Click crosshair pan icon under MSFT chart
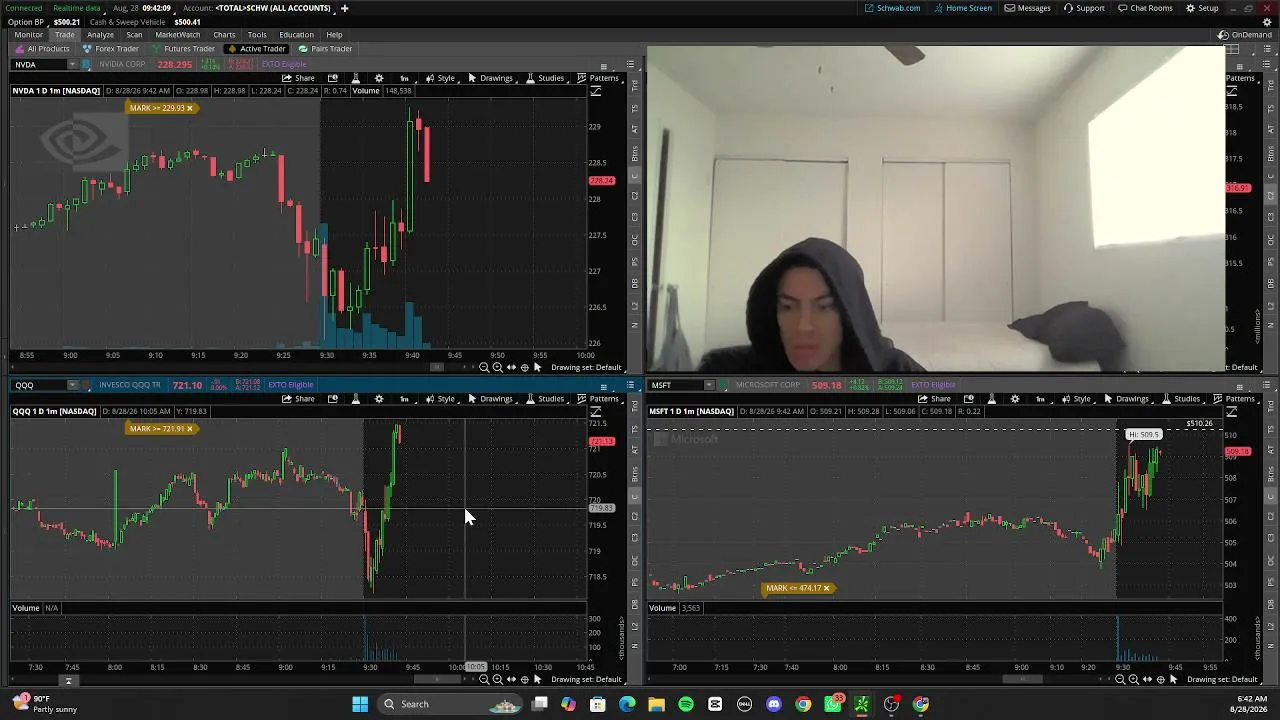 [1161, 679]
